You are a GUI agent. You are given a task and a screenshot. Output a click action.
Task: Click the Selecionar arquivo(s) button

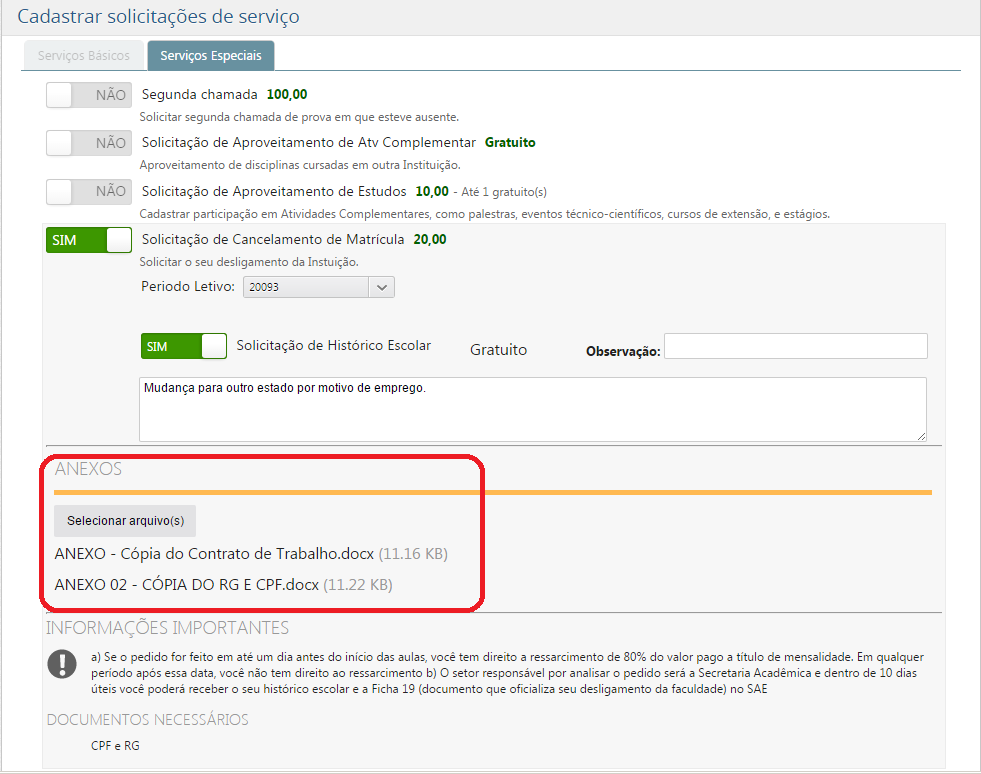[x=124, y=520]
